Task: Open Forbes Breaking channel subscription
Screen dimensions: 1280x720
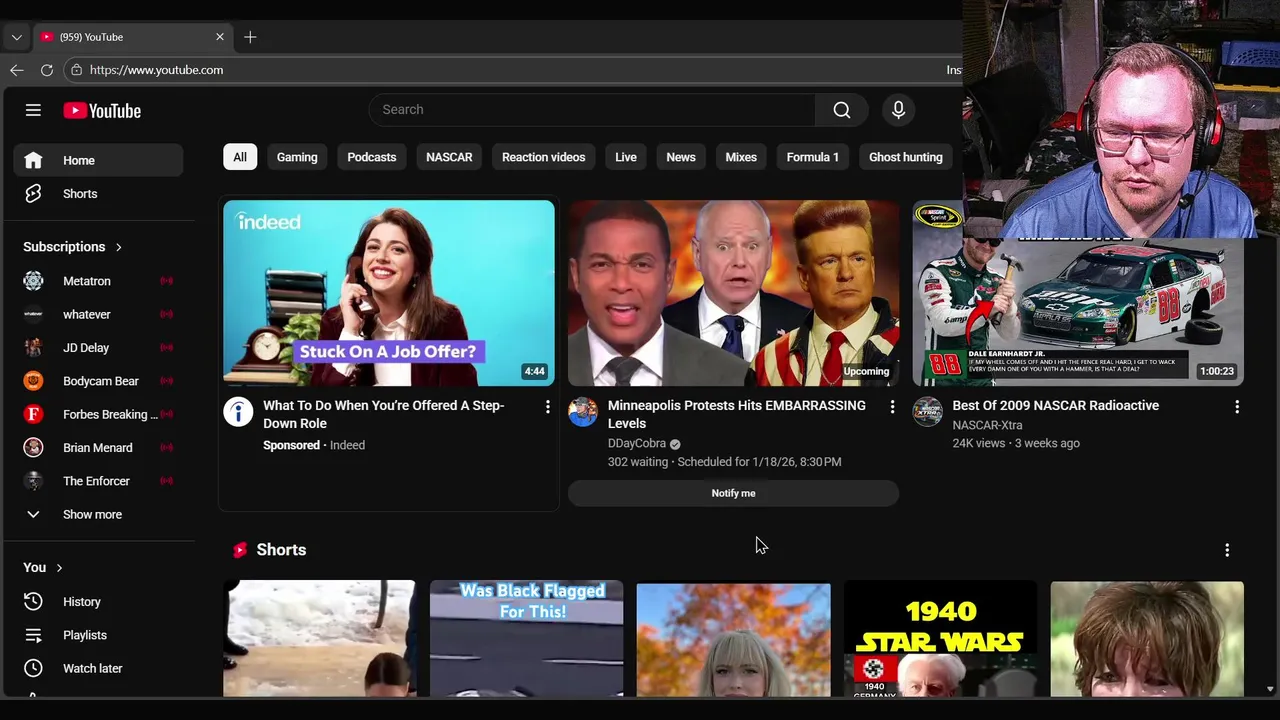Action: click(x=98, y=414)
